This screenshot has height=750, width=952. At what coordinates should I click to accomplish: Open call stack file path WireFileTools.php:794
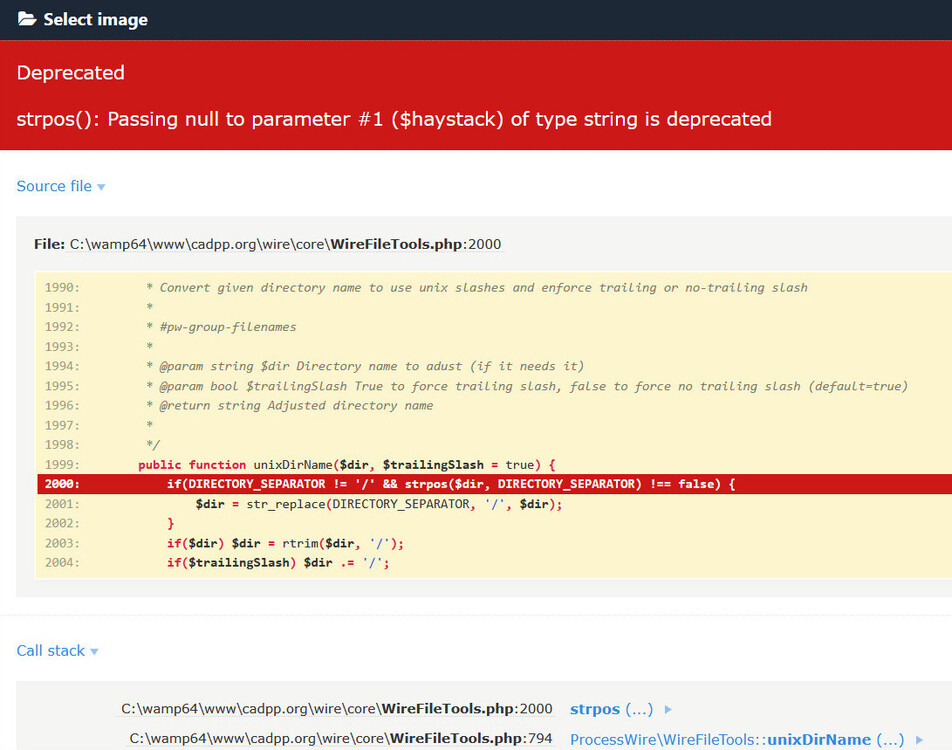point(341,738)
